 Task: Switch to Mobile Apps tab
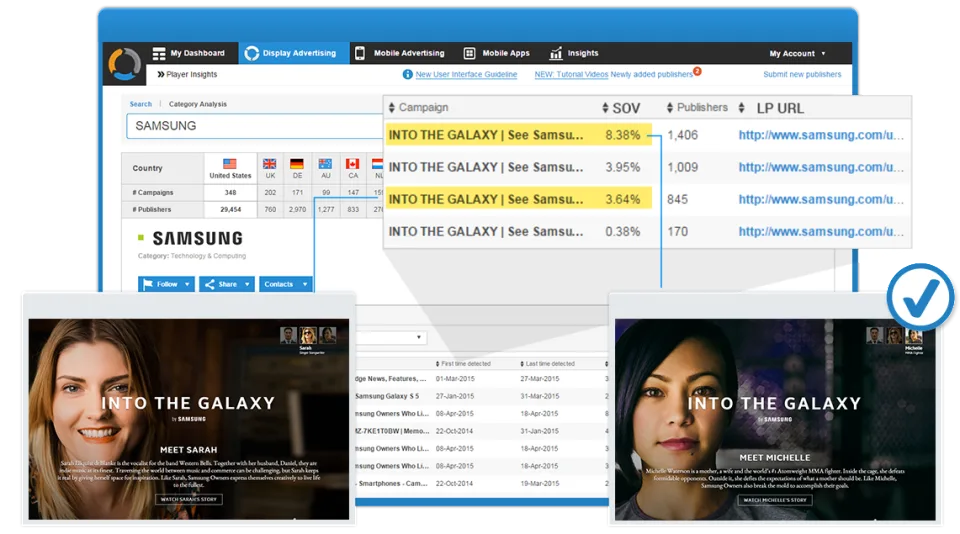497,53
